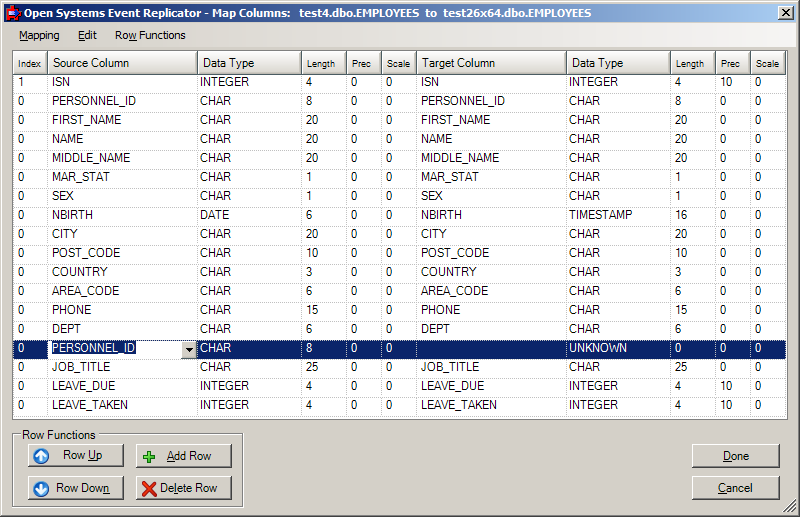Open the PERSONNEL_ID source column dropdown arrow
This screenshot has height=517, width=800.
pos(189,350)
